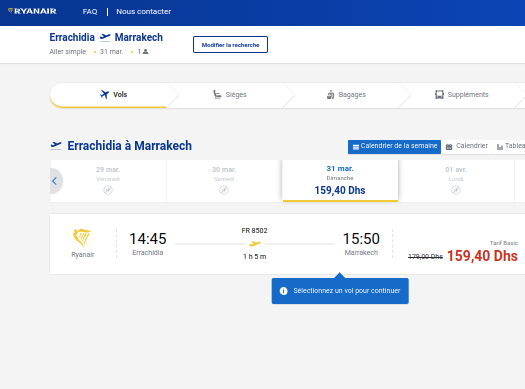525x389 pixels.
Task: Click no-flight icon under 30 mar.
Action: (x=224, y=190)
